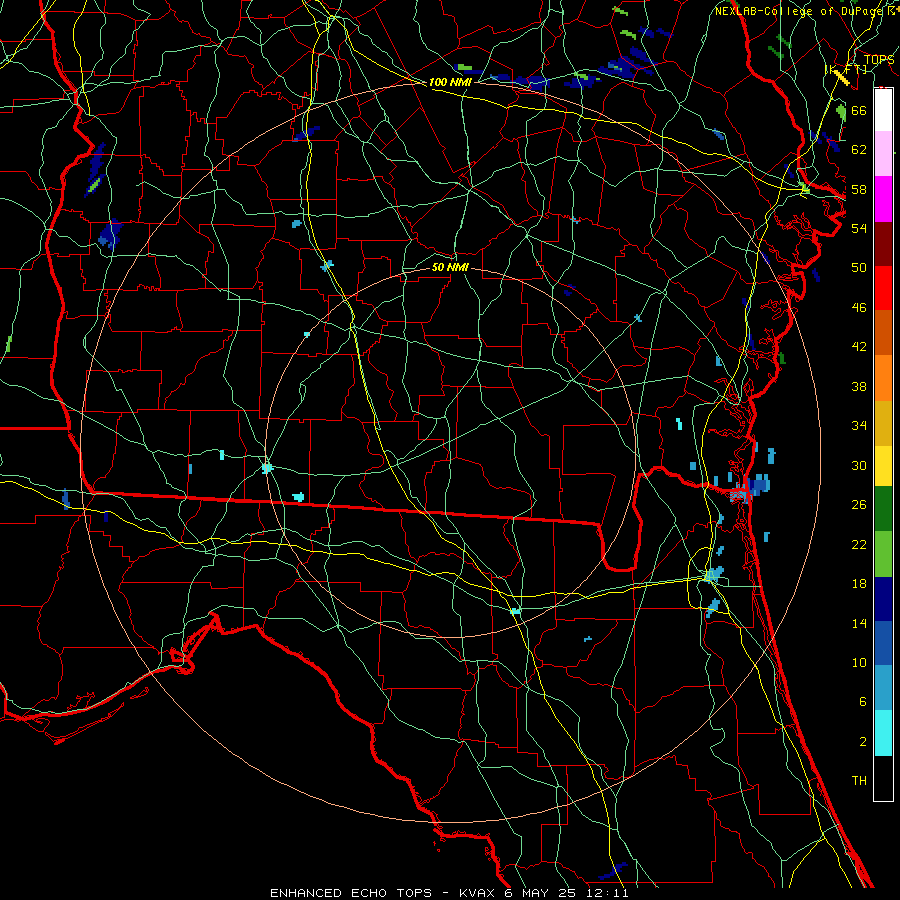Click the "50 NMI" range ring label
Screen dimensions: 900x900
coord(450,267)
